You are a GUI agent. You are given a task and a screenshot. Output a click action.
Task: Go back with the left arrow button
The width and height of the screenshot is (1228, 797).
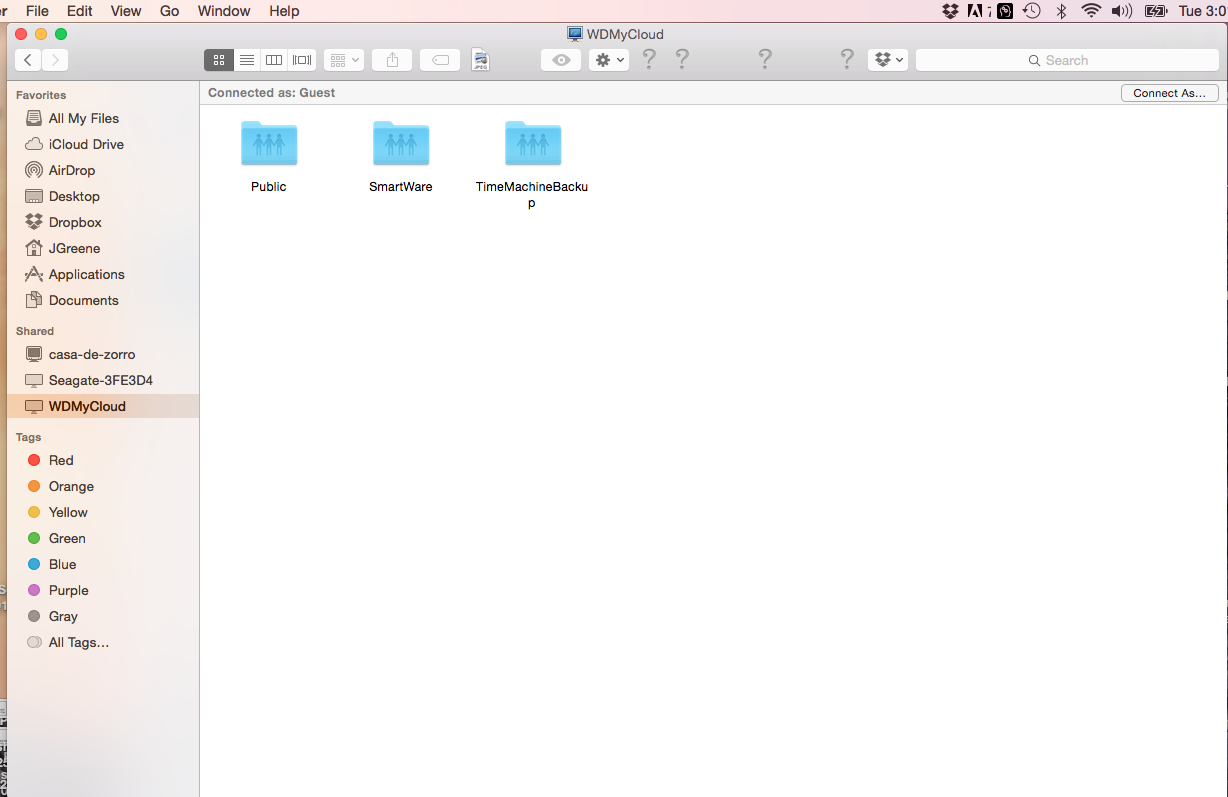[28, 60]
